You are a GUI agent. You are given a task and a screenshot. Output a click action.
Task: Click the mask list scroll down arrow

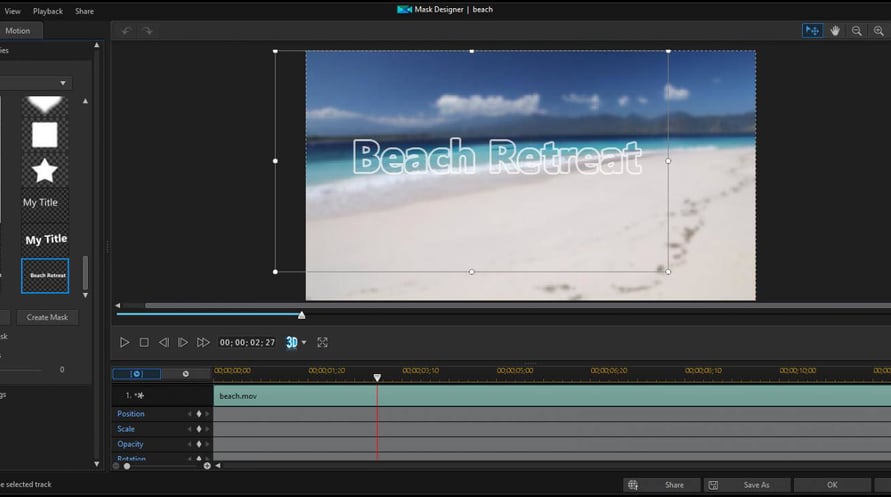coord(85,295)
